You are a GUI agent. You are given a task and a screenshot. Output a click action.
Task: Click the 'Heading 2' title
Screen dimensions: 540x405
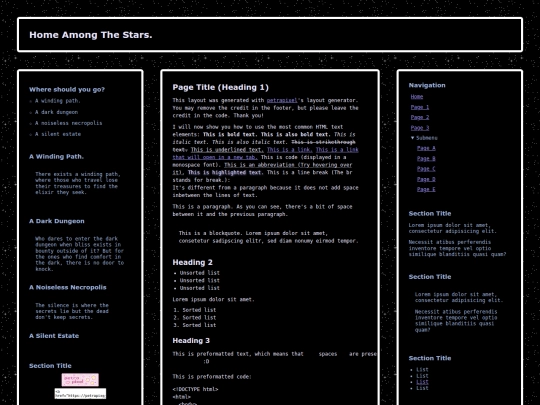[x=193, y=262]
